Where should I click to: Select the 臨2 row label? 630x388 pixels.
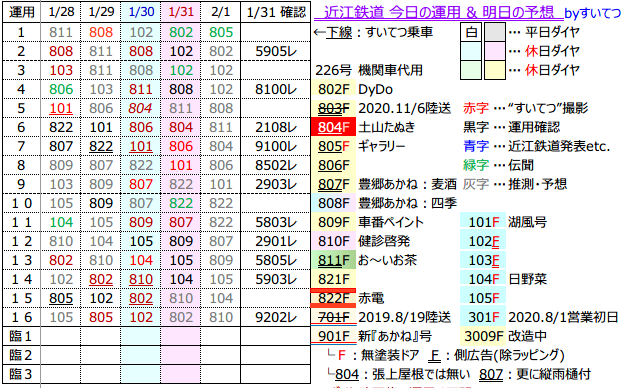[22, 355]
